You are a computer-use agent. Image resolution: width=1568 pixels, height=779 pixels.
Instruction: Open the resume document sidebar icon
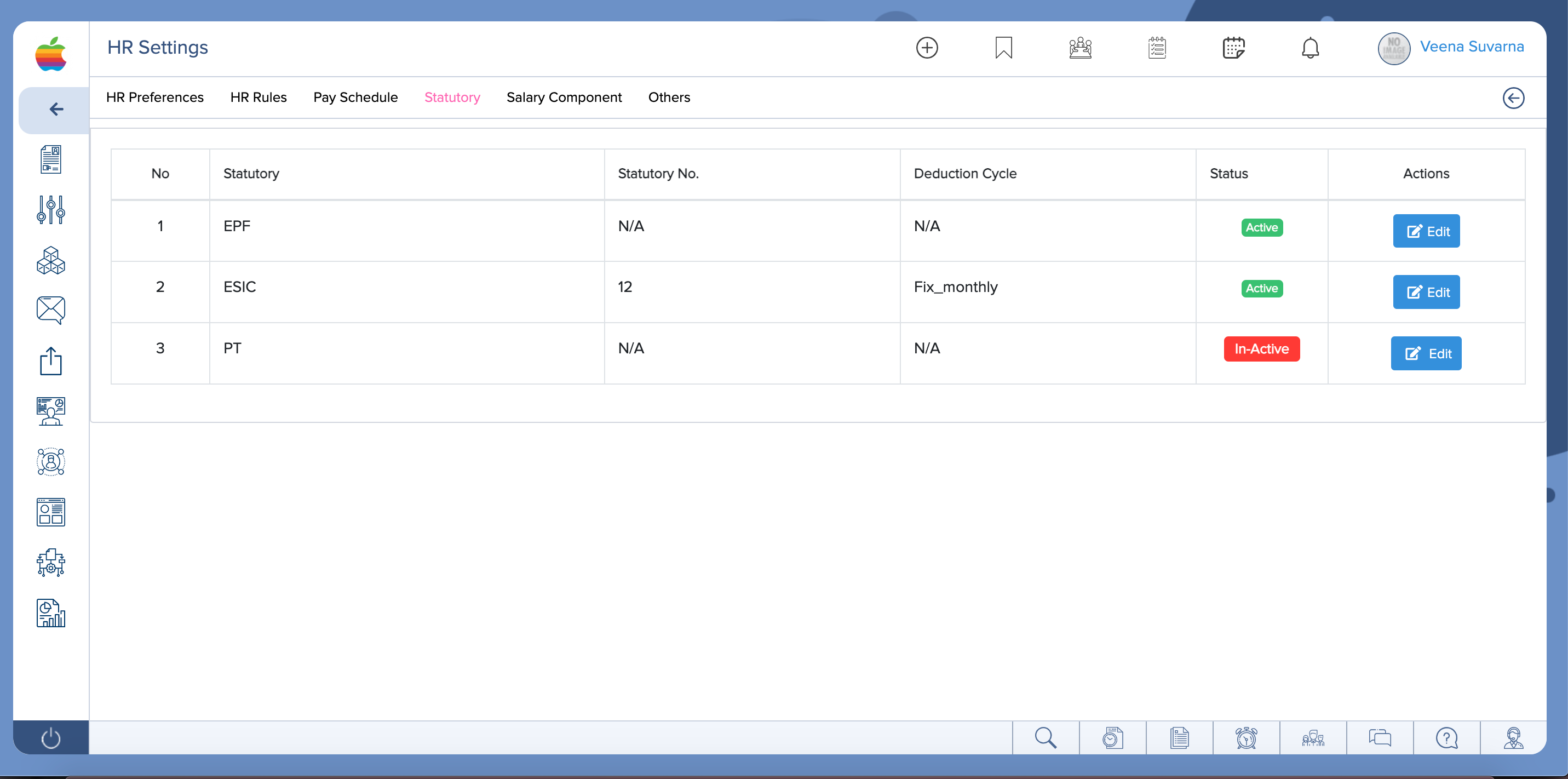tap(50, 159)
